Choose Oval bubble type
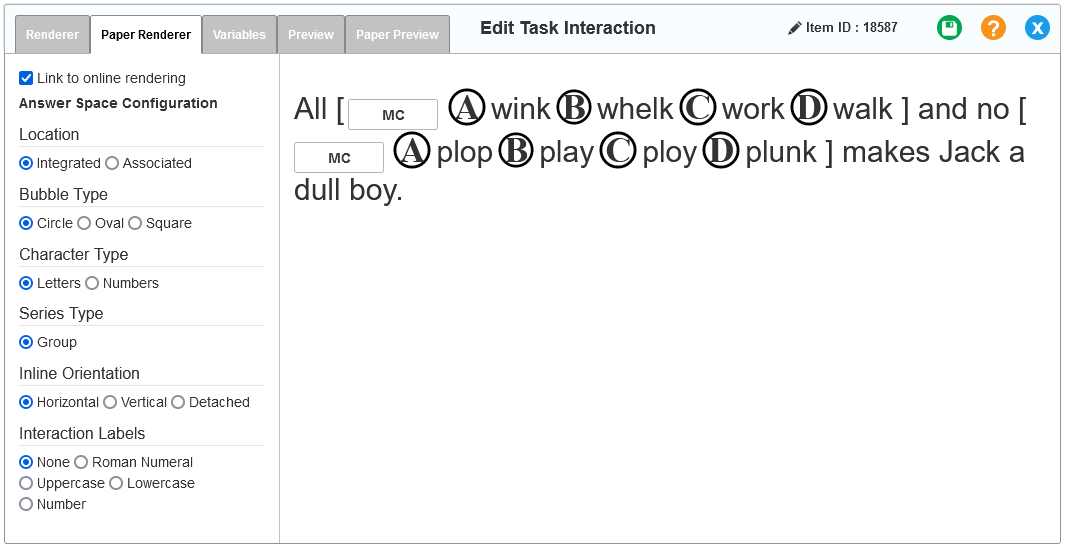1066x549 pixels. click(84, 223)
